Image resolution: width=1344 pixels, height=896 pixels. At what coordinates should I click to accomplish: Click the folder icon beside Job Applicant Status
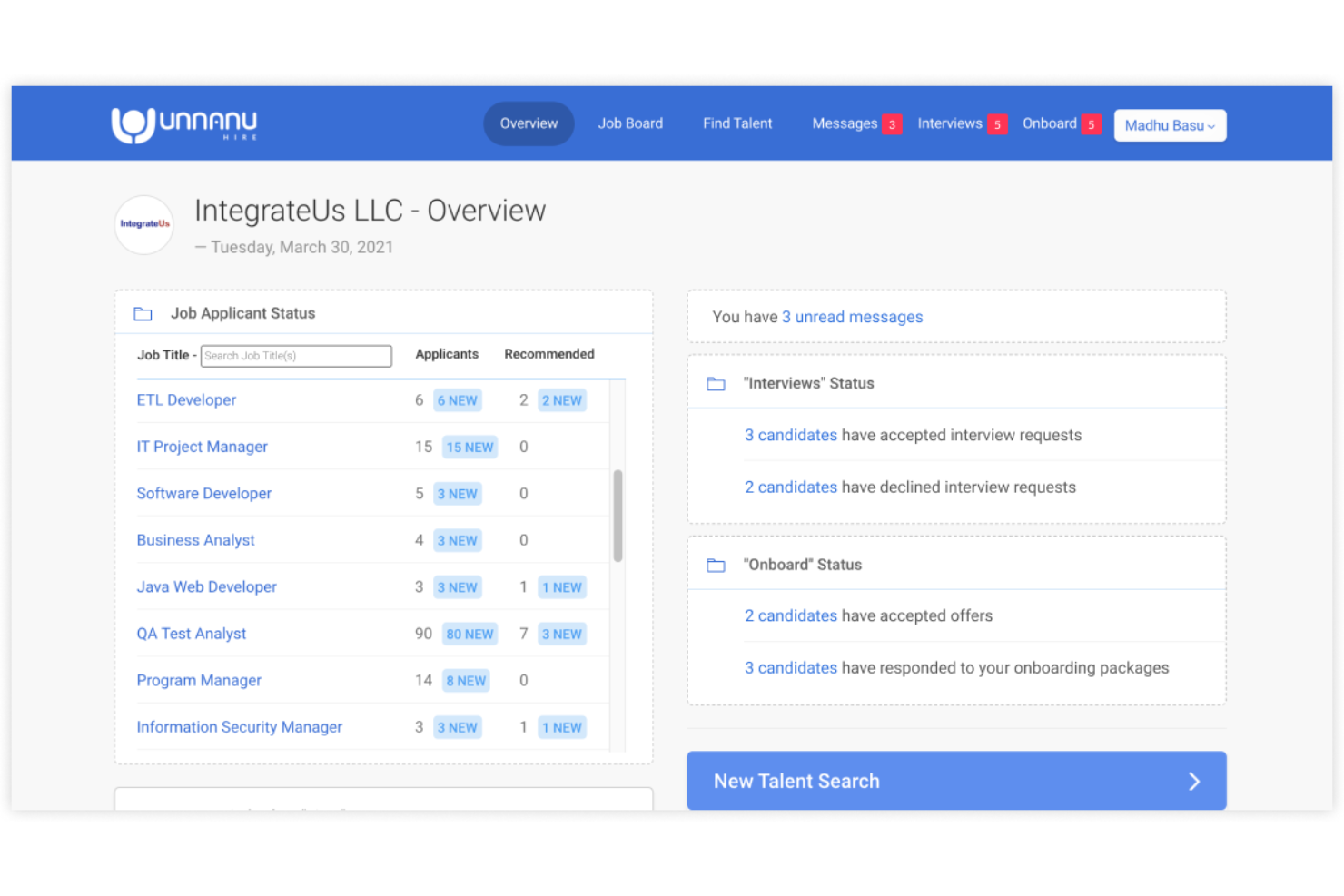(143, 313)
